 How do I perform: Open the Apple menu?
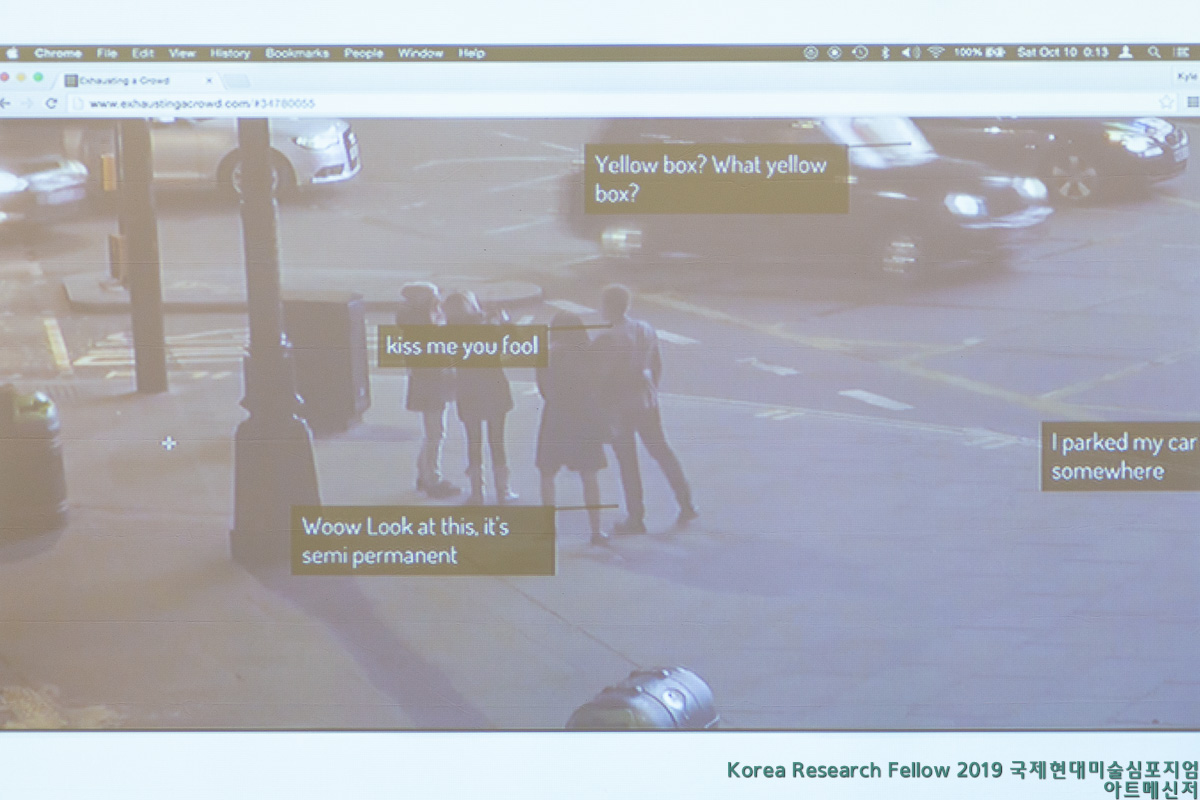[x=12, y=53]
